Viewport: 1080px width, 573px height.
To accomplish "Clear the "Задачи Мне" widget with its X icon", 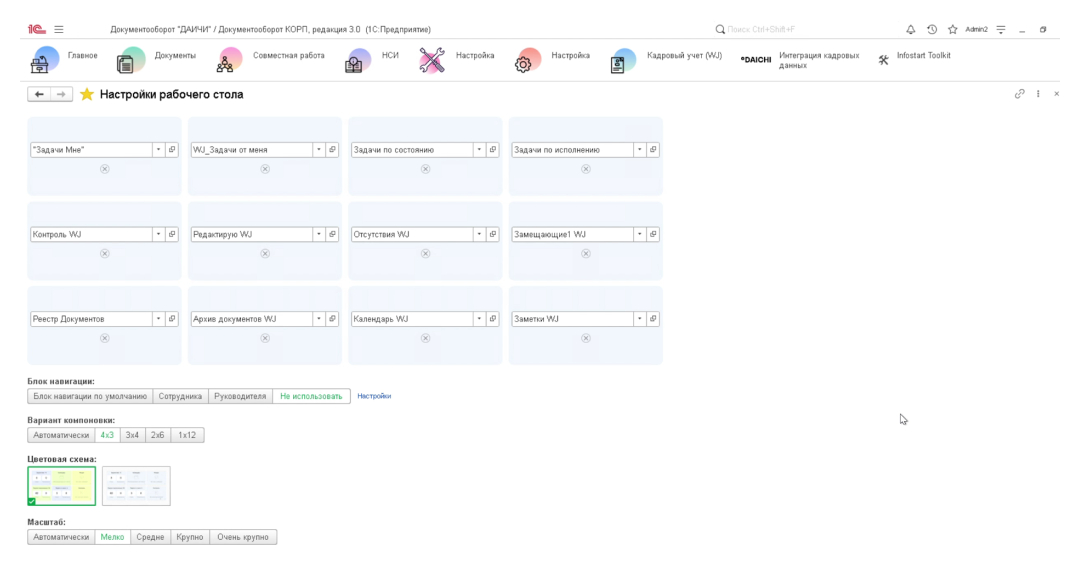I will tap(104, 169).
